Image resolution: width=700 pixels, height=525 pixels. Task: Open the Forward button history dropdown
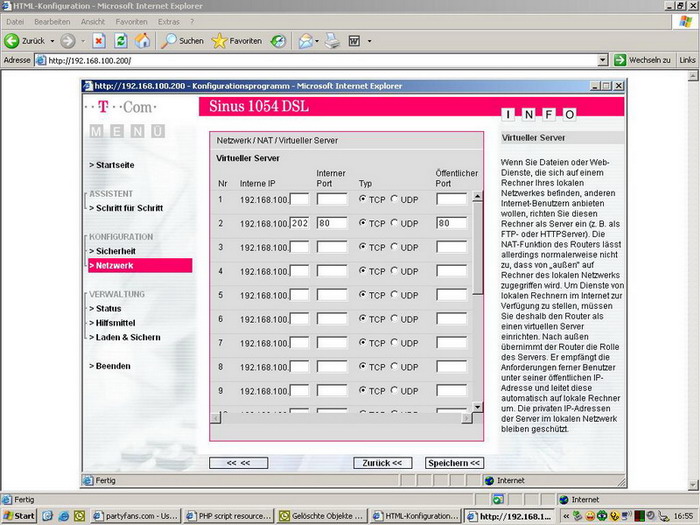(x=82, y=41)
